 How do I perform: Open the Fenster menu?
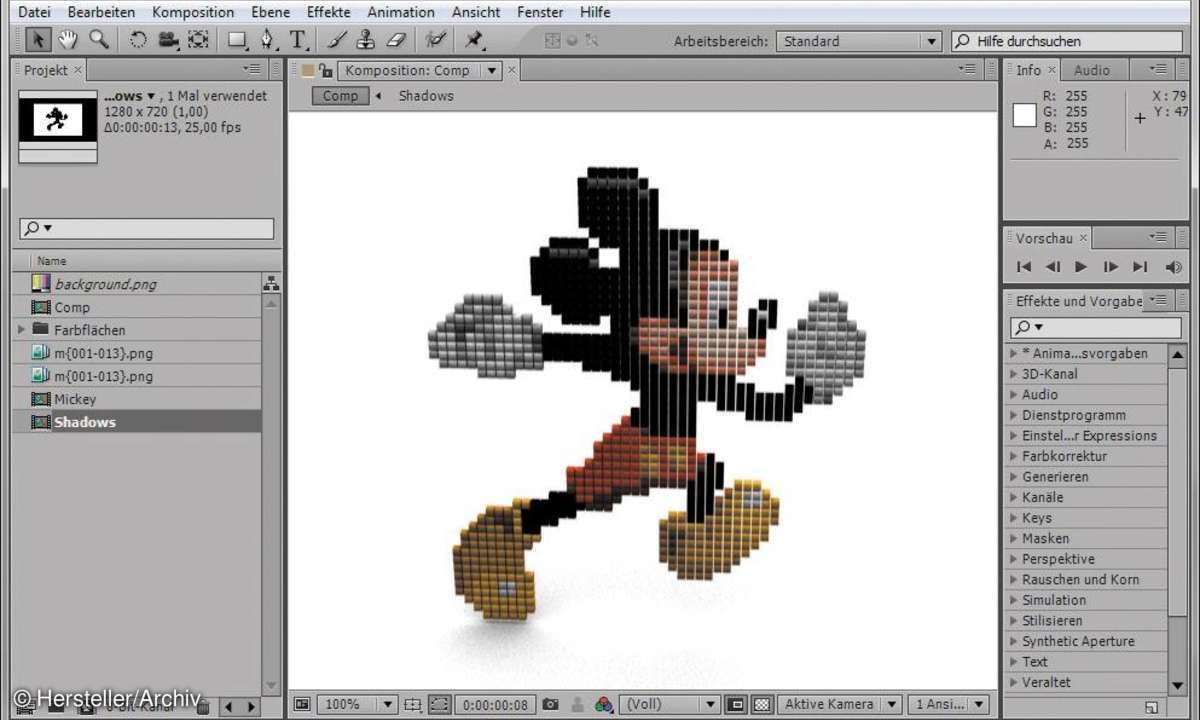[540, 13]
